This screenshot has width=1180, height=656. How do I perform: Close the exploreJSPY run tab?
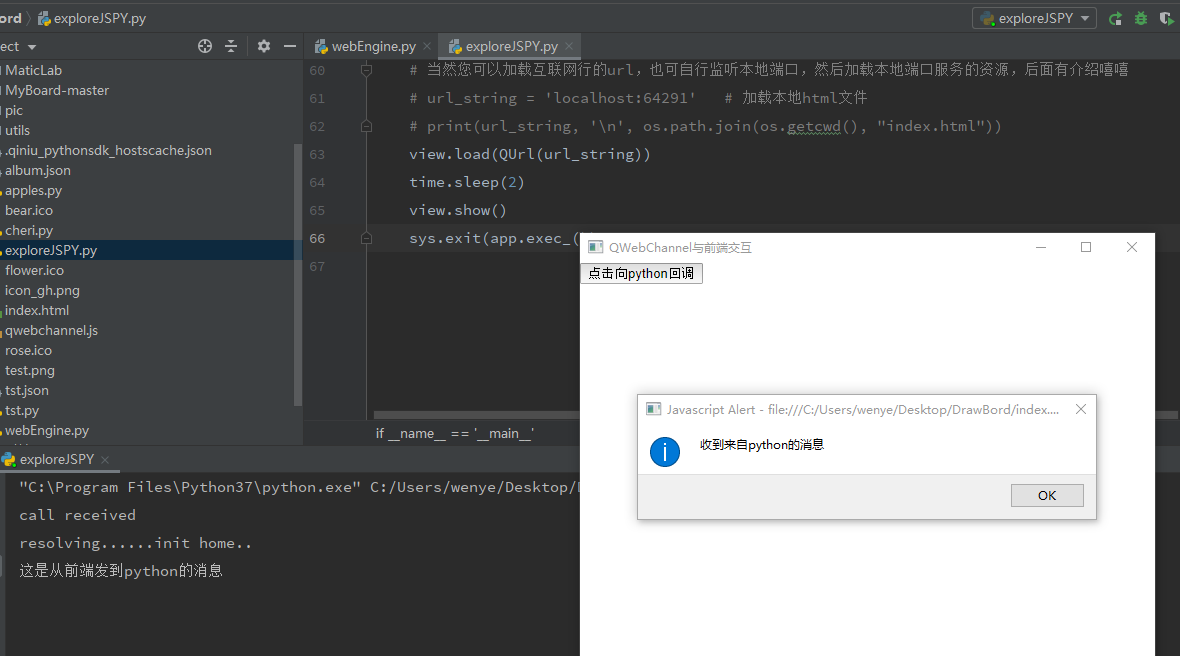tap(105, 460)
